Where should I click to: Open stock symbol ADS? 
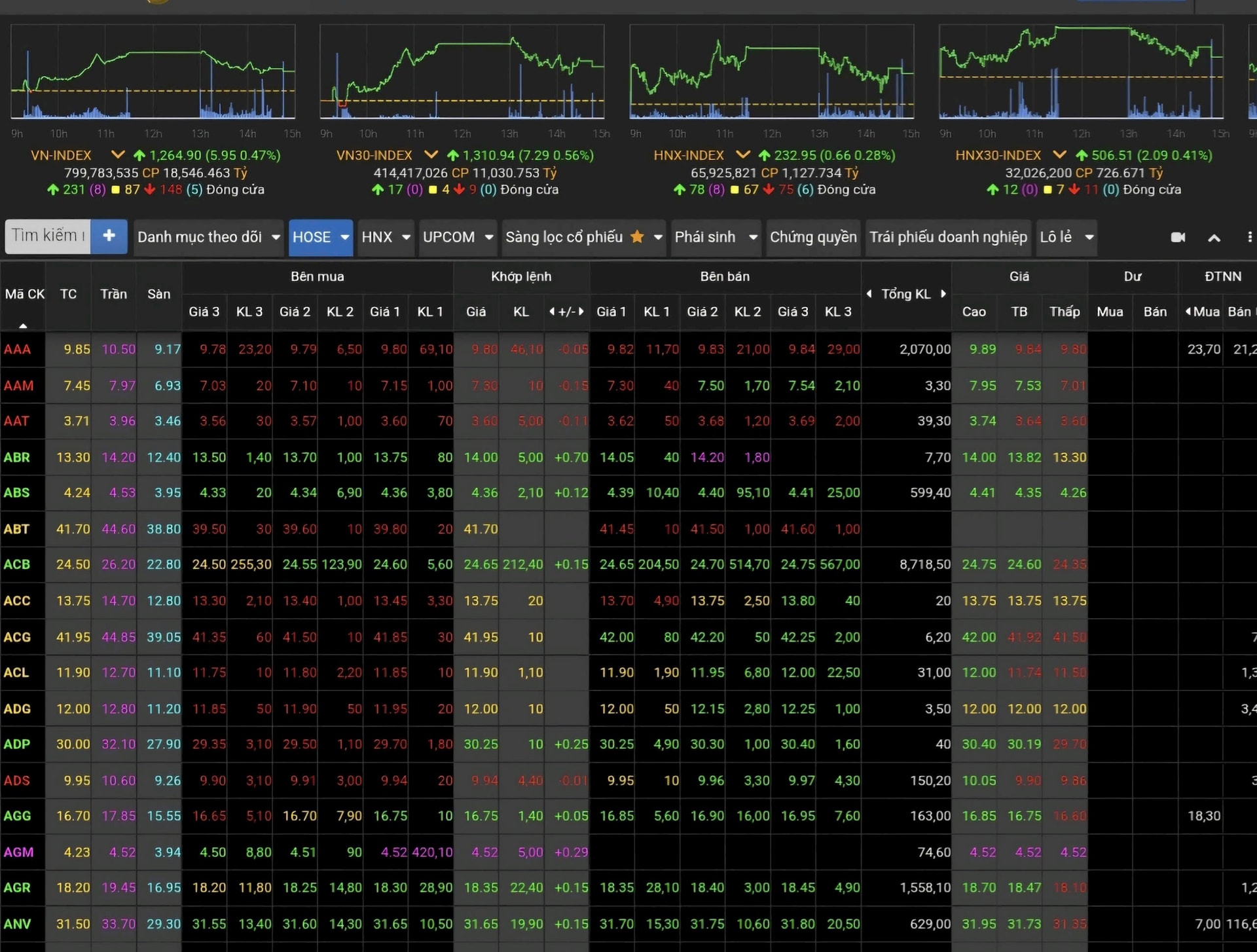16,780
